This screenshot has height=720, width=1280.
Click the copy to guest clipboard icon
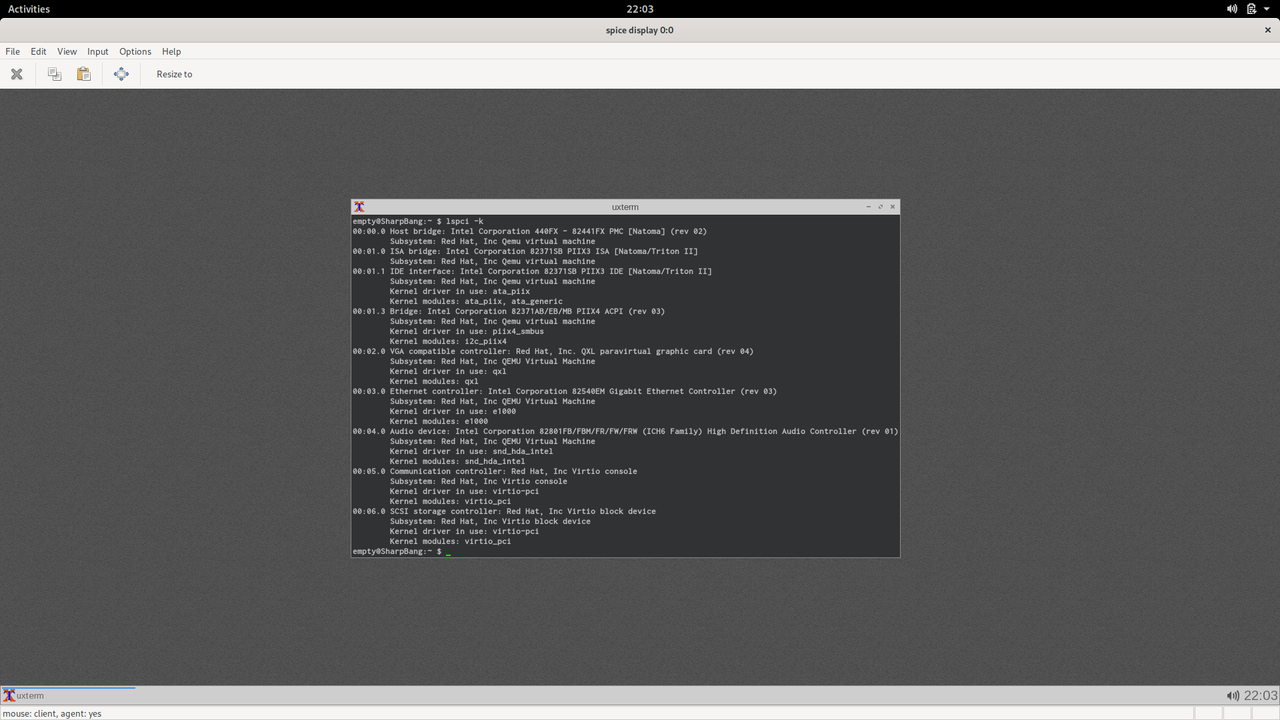pos(54,74)
